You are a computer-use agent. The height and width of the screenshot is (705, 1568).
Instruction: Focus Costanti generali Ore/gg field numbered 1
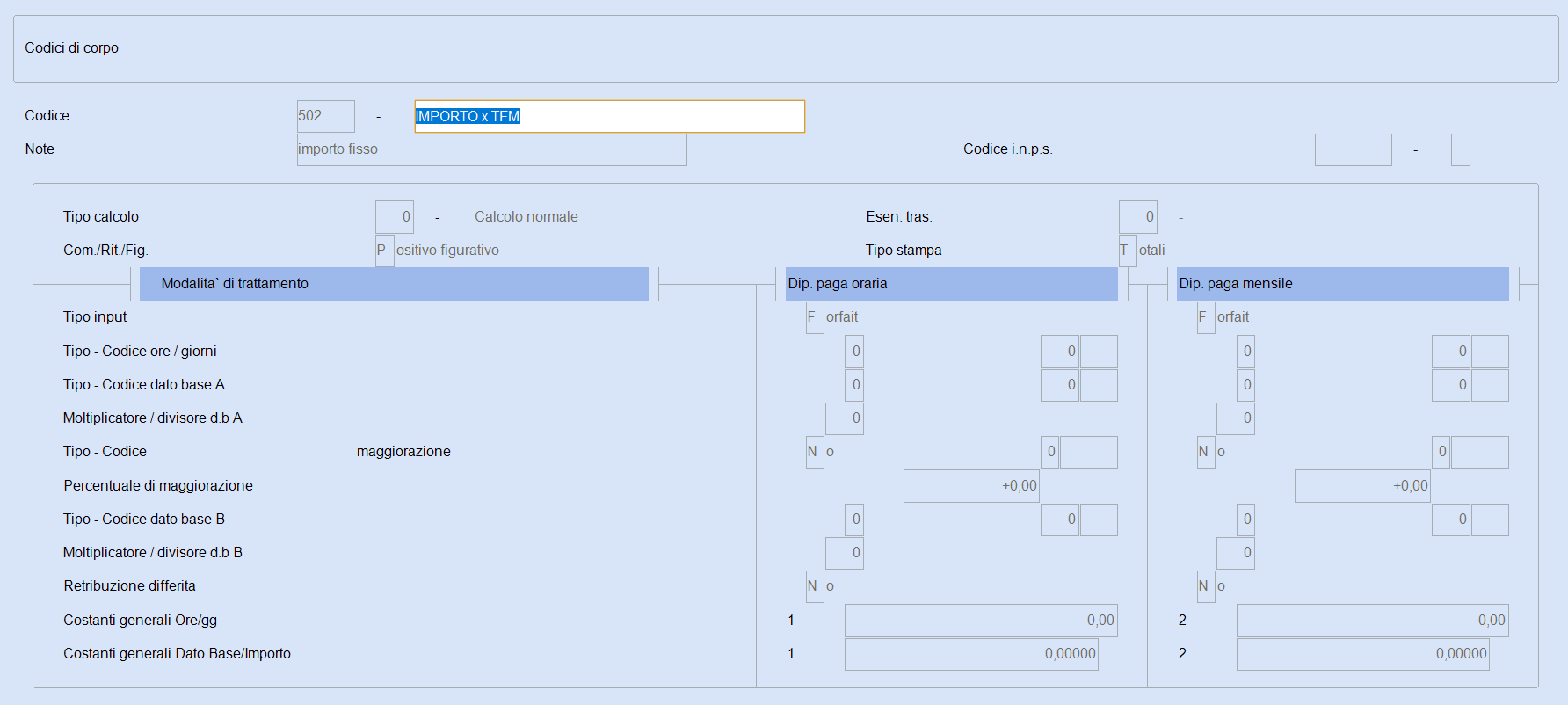coord(981,621)
